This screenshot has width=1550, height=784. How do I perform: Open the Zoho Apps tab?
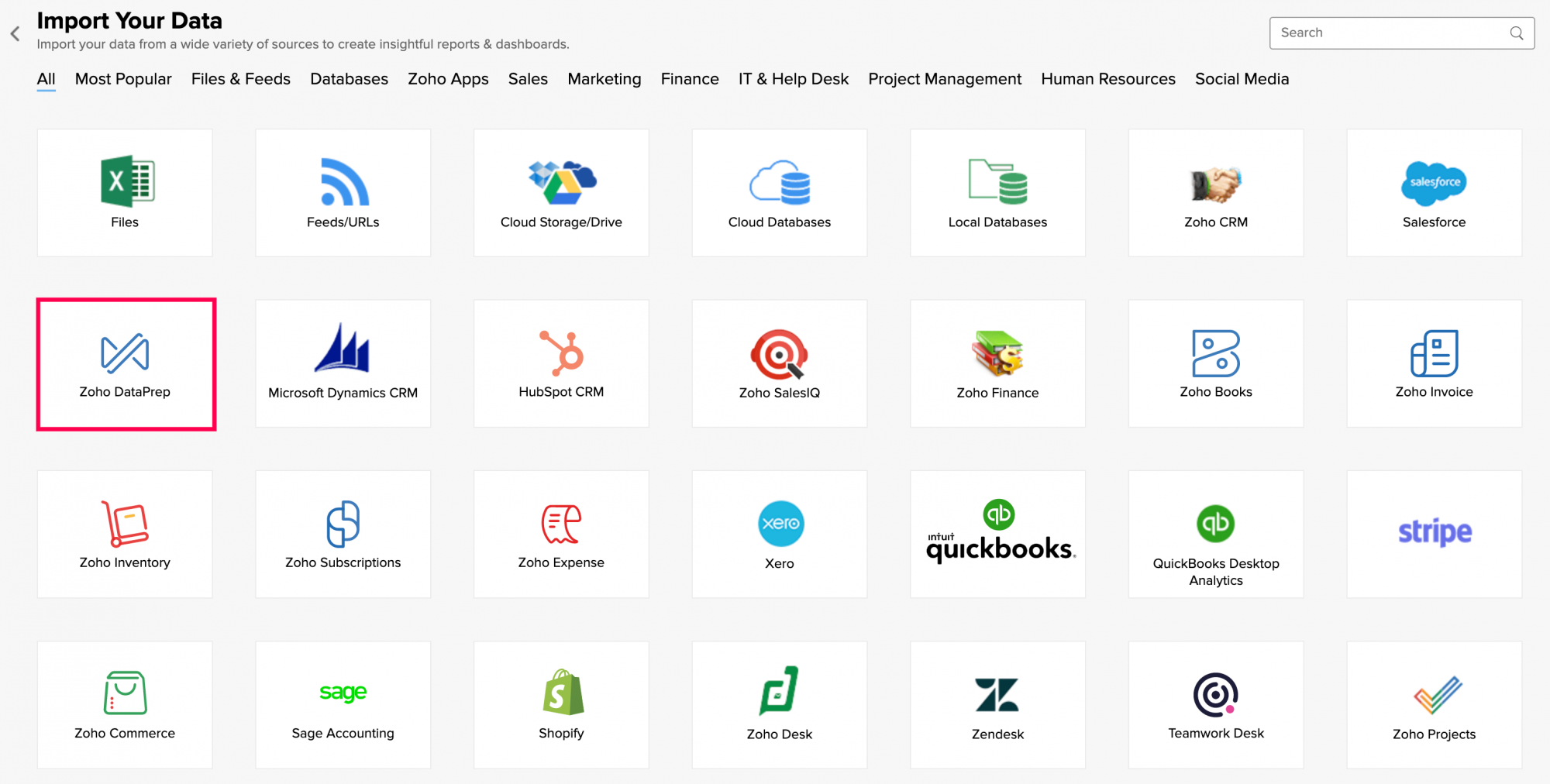click(x=448, y=79)
